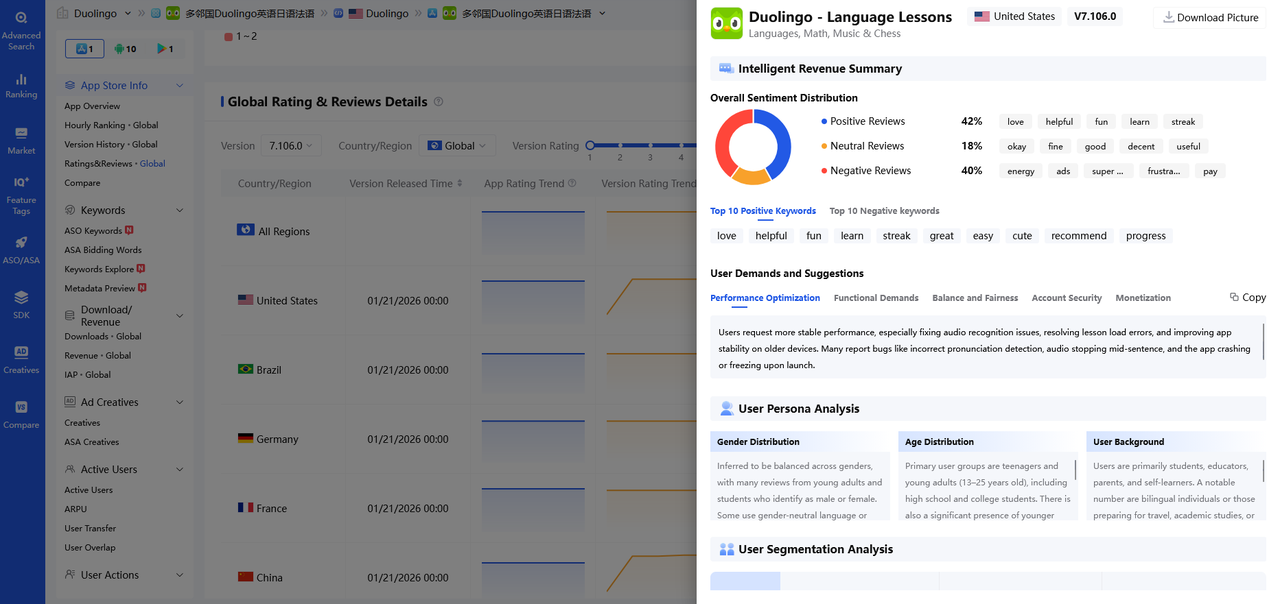Select the Feature Tags sidebar icon
The image size is (1280, 604).
21,195
